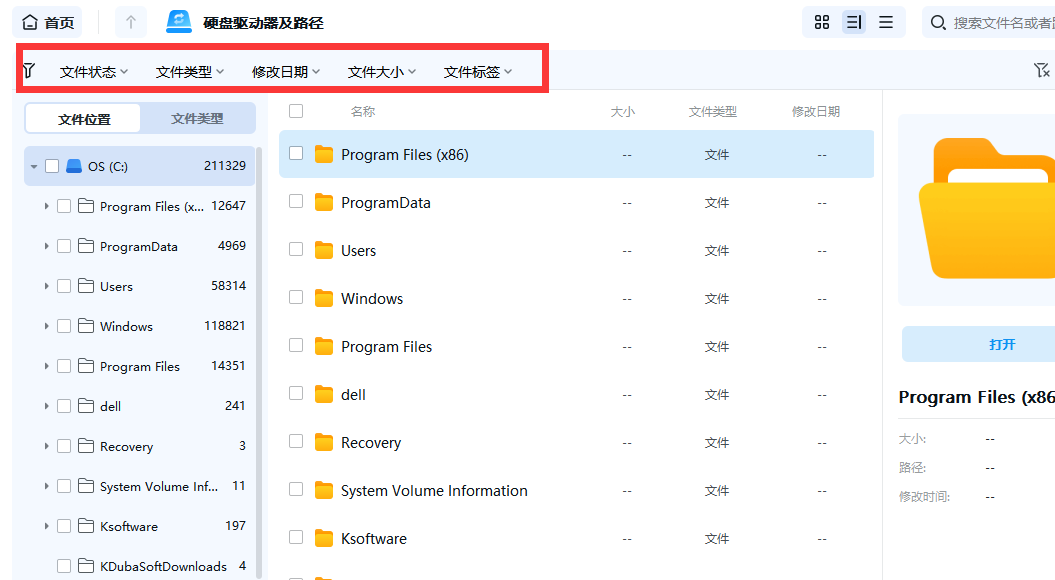Check the OS (C:) drive checkbox
1055x580 pixels.
tap(52, 165)
